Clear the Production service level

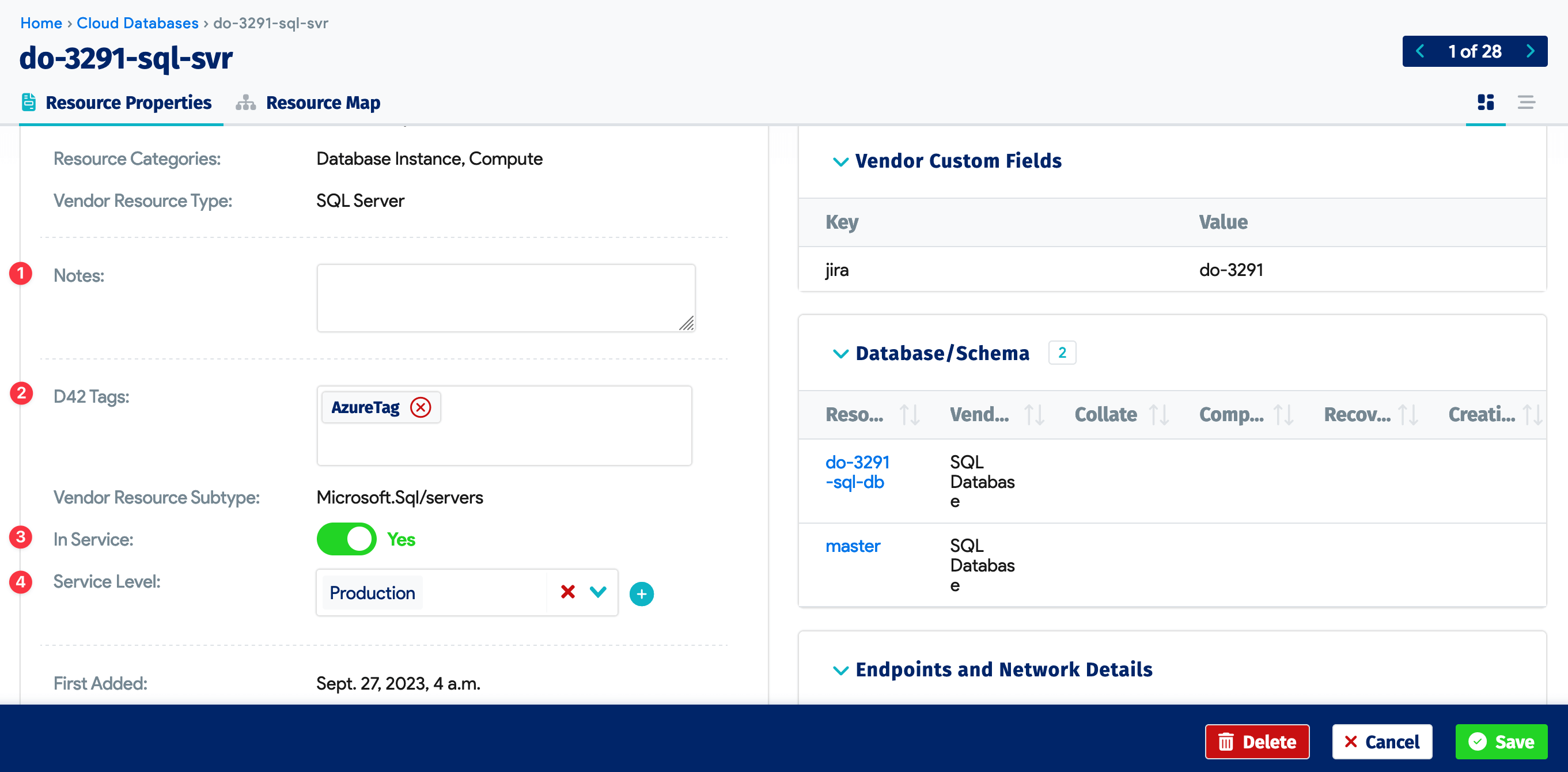(x=567, y=592)
